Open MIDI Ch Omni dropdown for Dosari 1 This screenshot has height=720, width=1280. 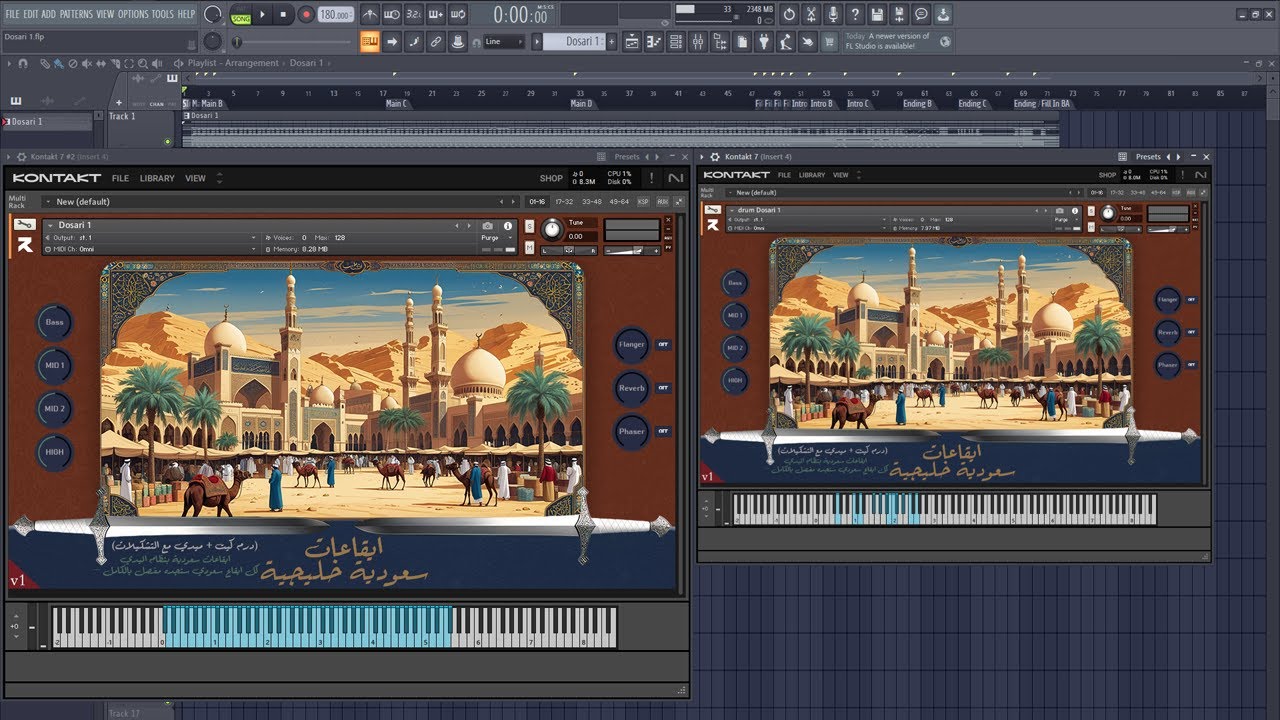[x=150, y=249]
